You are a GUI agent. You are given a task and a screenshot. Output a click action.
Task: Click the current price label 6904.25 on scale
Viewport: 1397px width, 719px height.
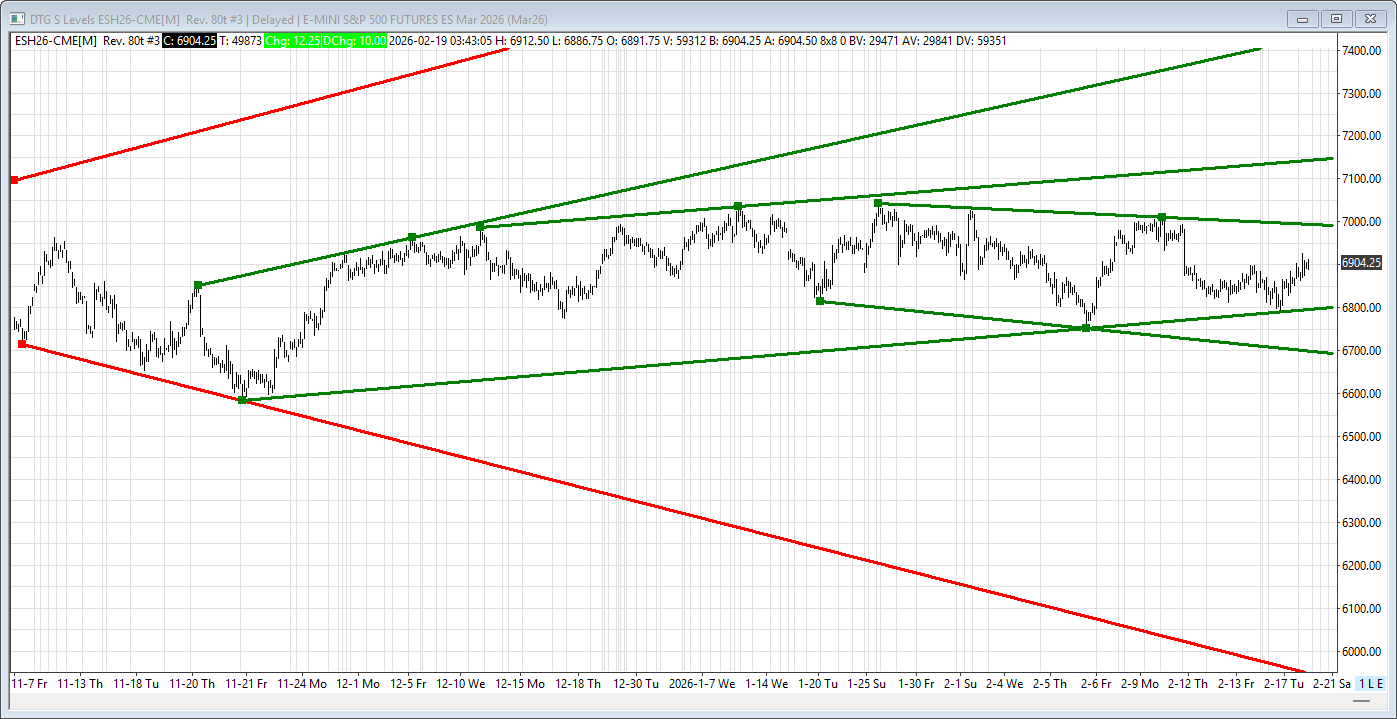[x=1361, y=263]
